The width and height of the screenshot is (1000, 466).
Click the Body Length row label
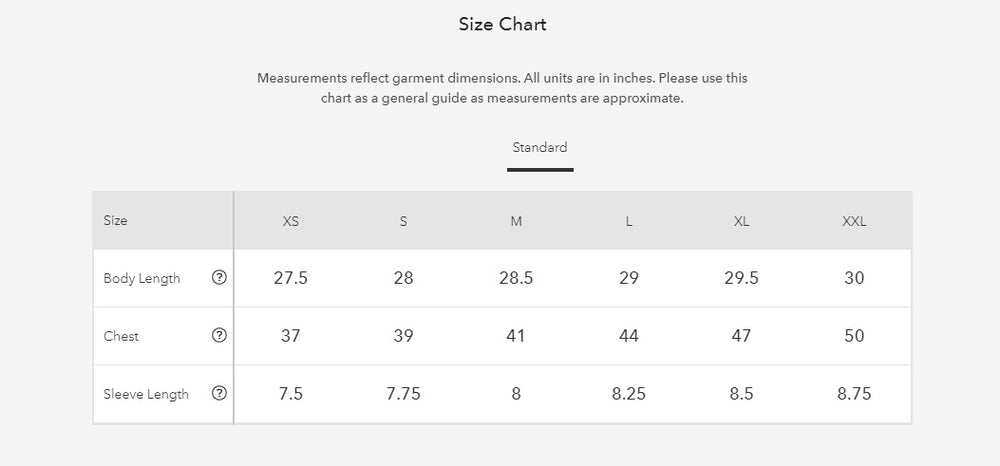coord(142,279)
